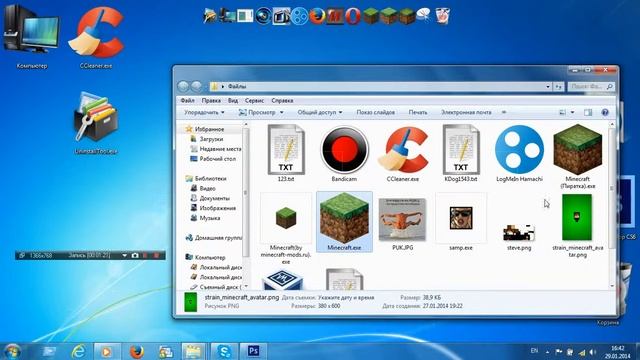Open the Справка menu
Viewport: 640px width, 360px height.
[x=282, y=100]
